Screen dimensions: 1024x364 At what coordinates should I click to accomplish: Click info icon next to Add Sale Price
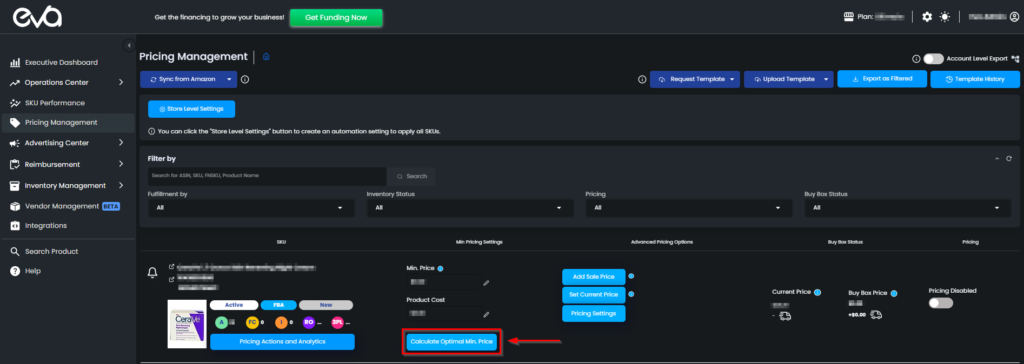pyautogui.click(x=631, y=276)
